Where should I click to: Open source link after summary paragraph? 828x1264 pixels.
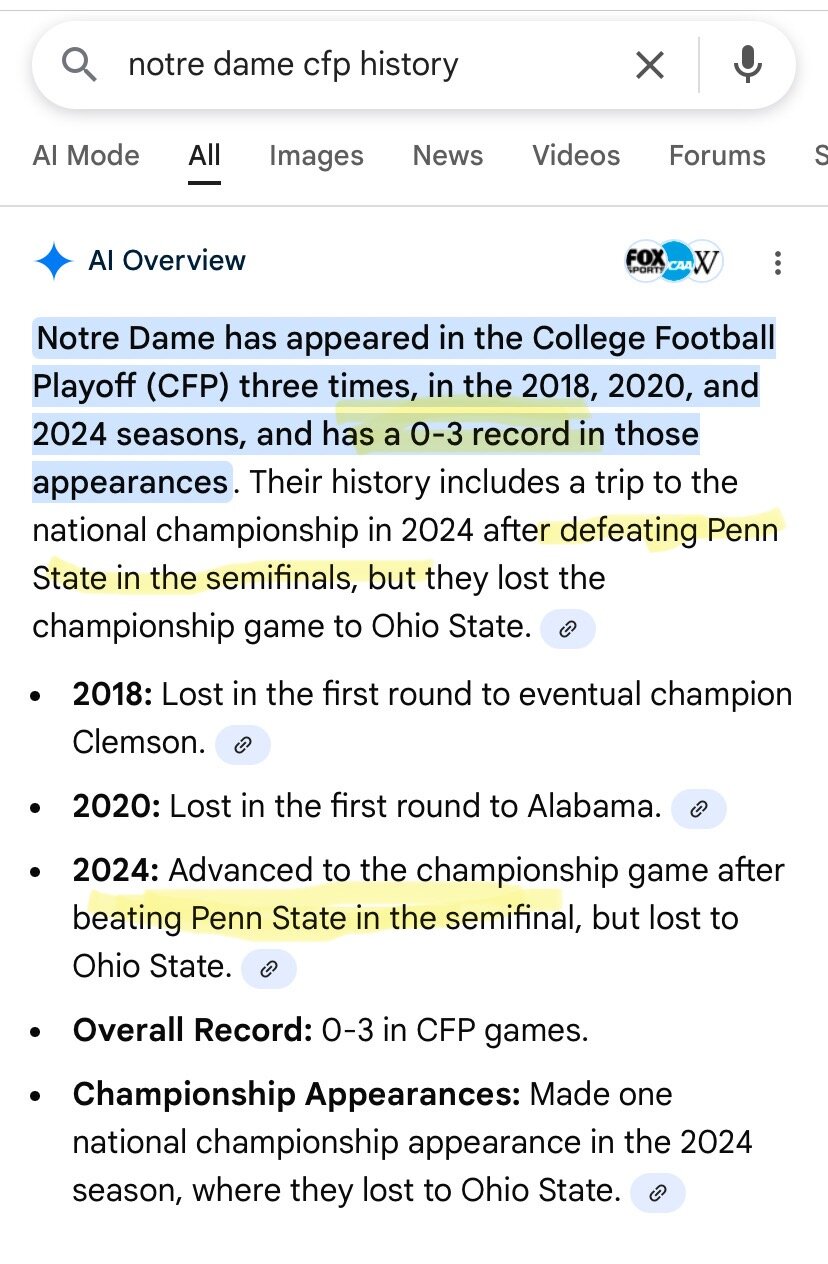pyautogui.click(x=567, y=628)
